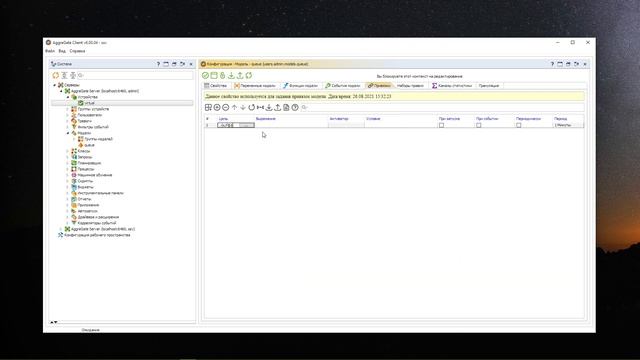Switch to the "Переменные модели" tab
Viewport: 640px width, 360px height.
click(255, 86)
